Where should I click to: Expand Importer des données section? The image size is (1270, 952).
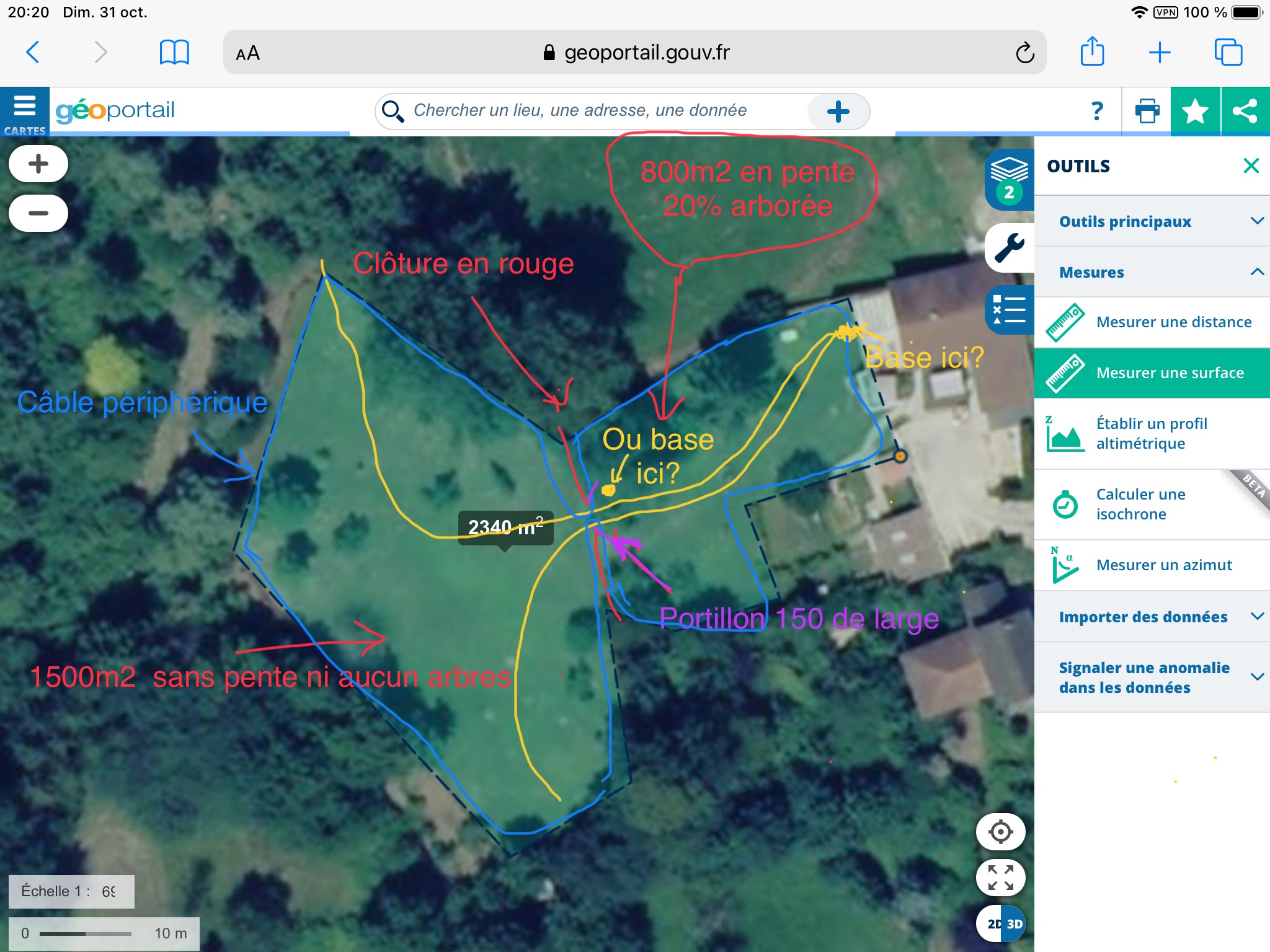1152,617
